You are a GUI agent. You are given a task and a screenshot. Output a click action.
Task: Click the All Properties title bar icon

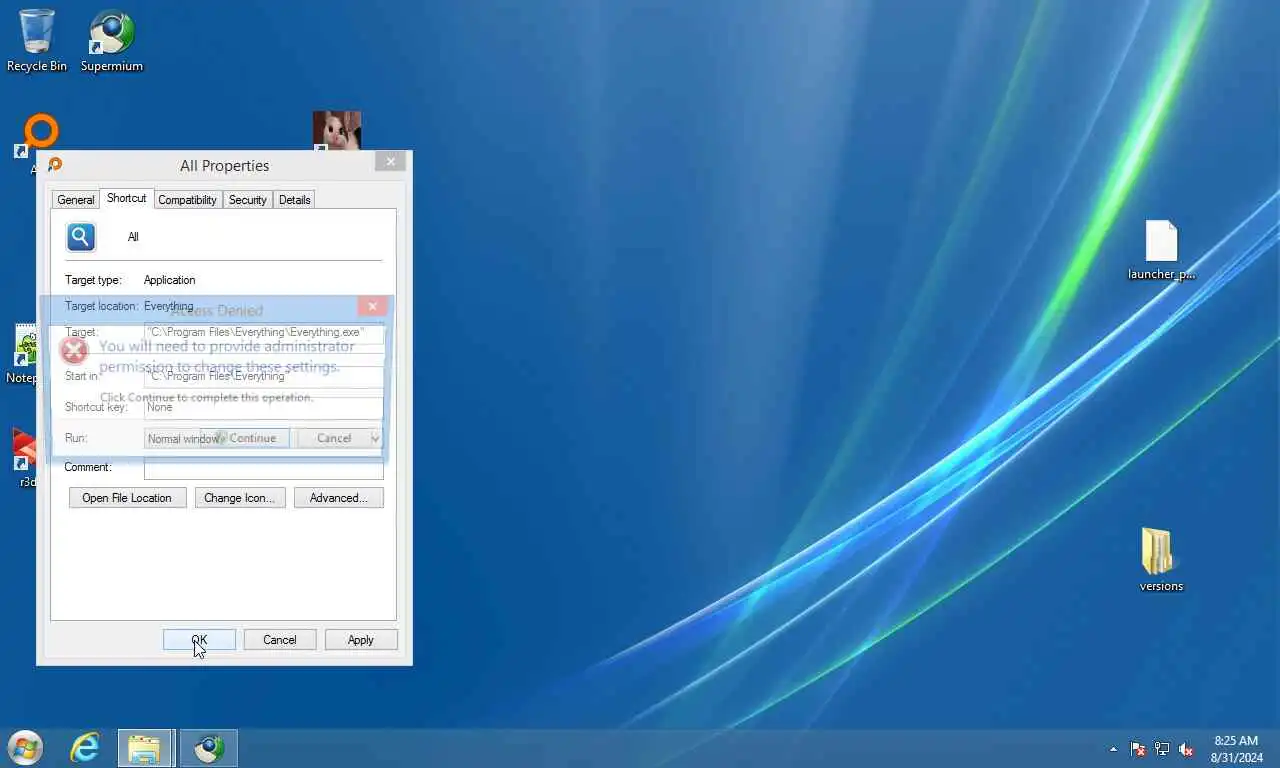click(x=55, y=165)
